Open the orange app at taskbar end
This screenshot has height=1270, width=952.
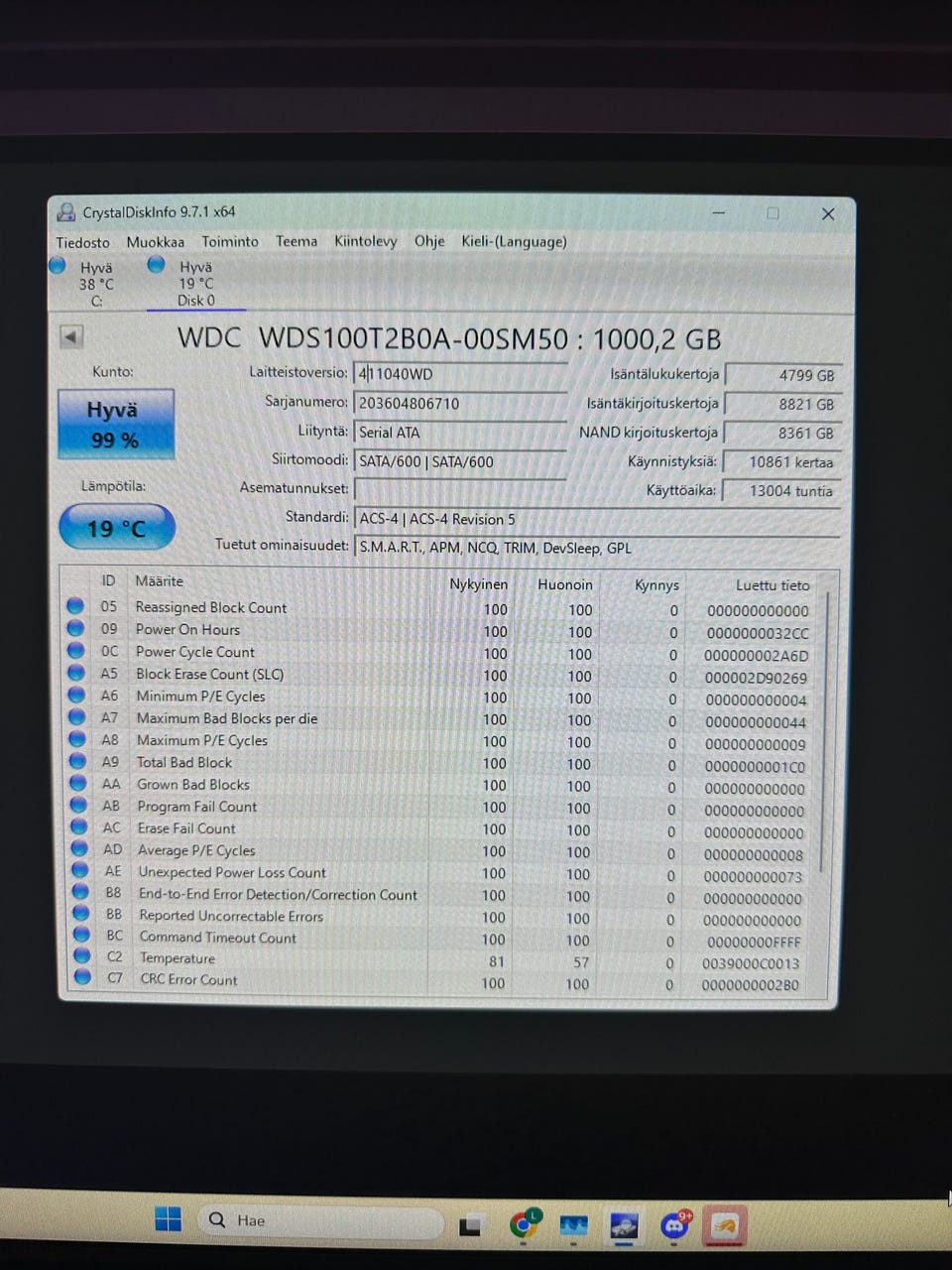[725, 1226]
